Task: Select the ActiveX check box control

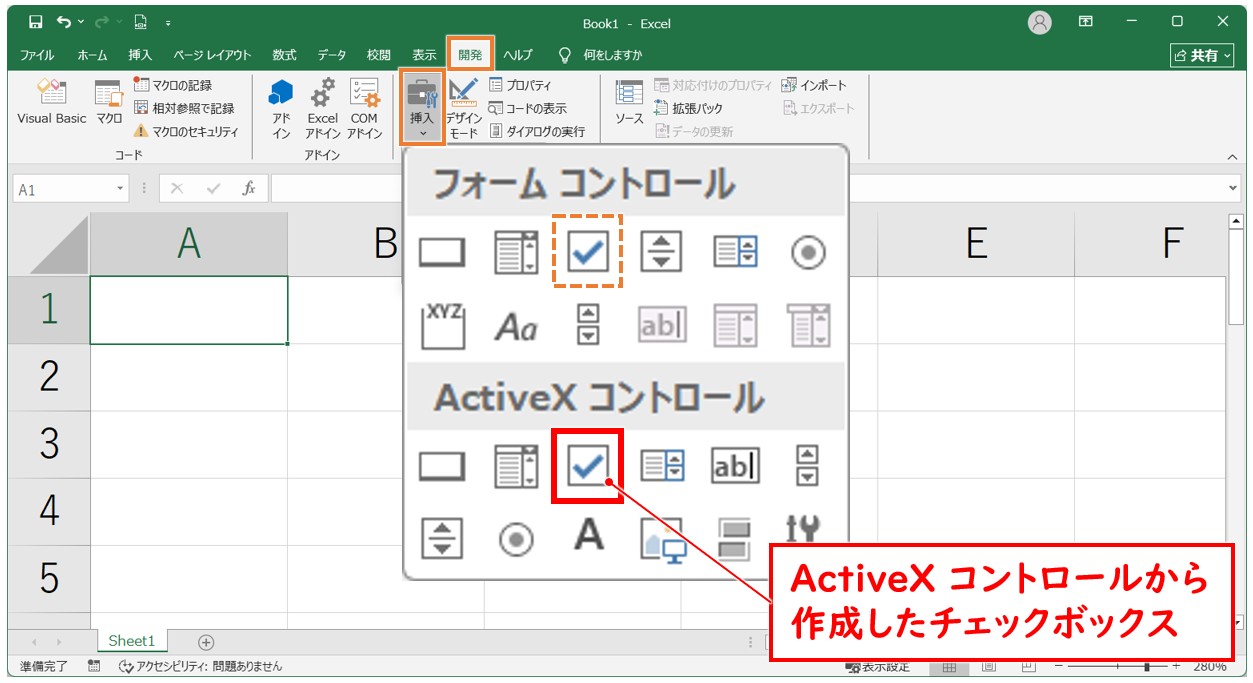Action: coord(588,466)
